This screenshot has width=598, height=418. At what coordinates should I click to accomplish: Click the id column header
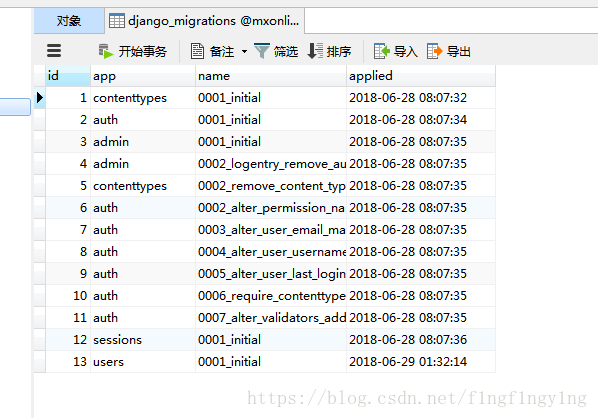[68, 76]
